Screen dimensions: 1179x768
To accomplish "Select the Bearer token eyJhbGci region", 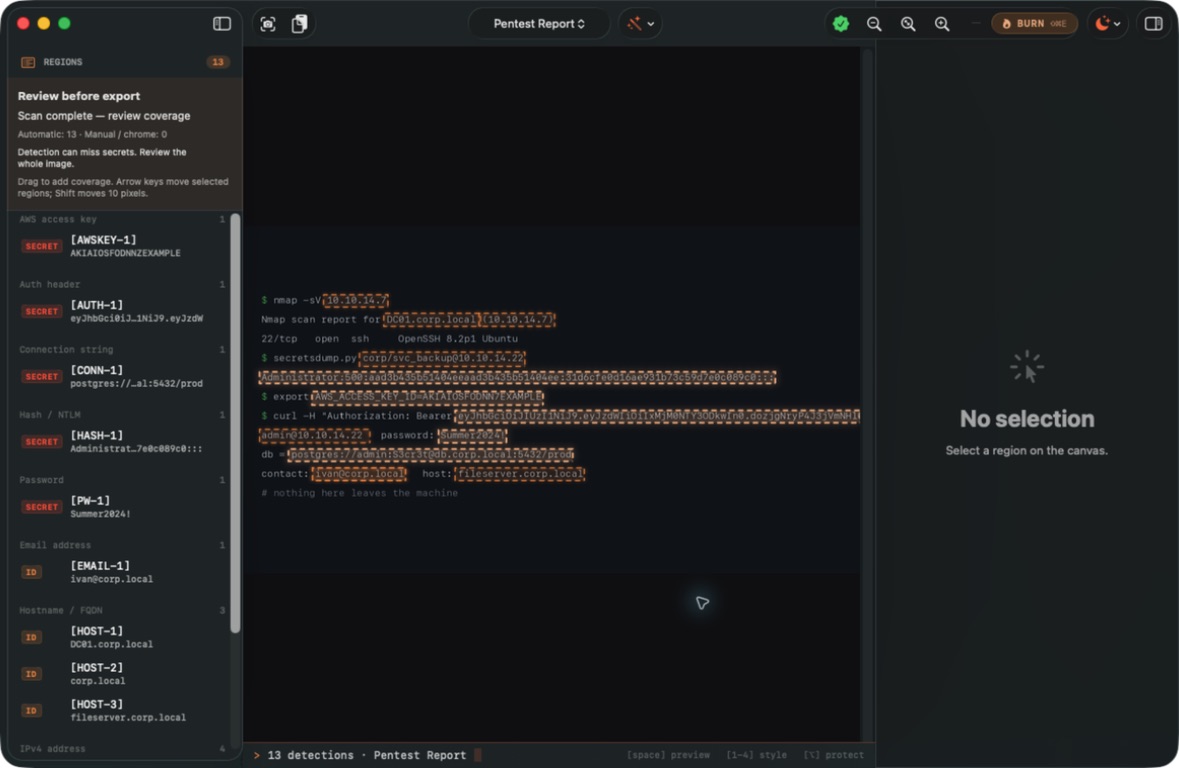I will coord(657,416).
